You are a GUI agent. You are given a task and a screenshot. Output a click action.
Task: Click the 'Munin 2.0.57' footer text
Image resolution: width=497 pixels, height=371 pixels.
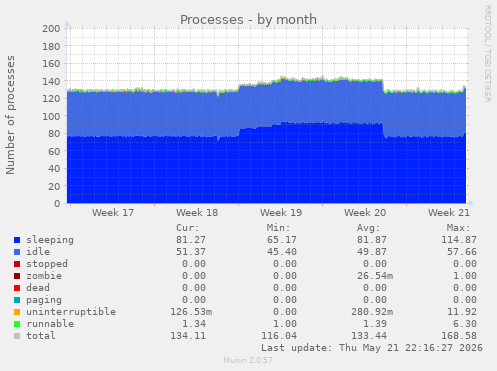248,360
